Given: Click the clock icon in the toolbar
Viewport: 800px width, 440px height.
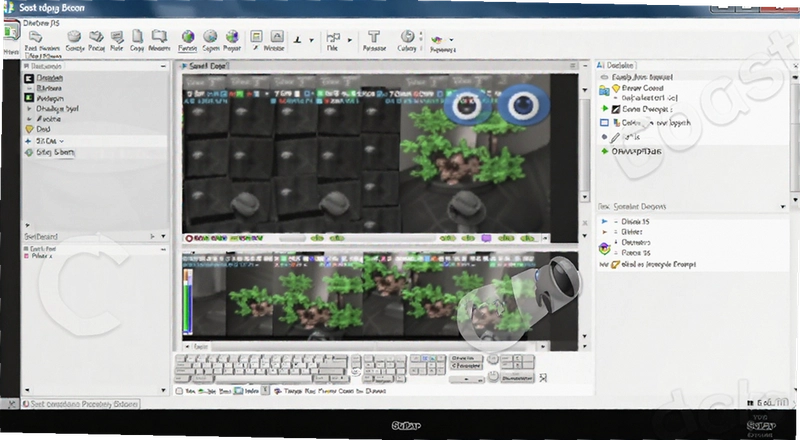Looking at the screenshot, I should 407,36.
